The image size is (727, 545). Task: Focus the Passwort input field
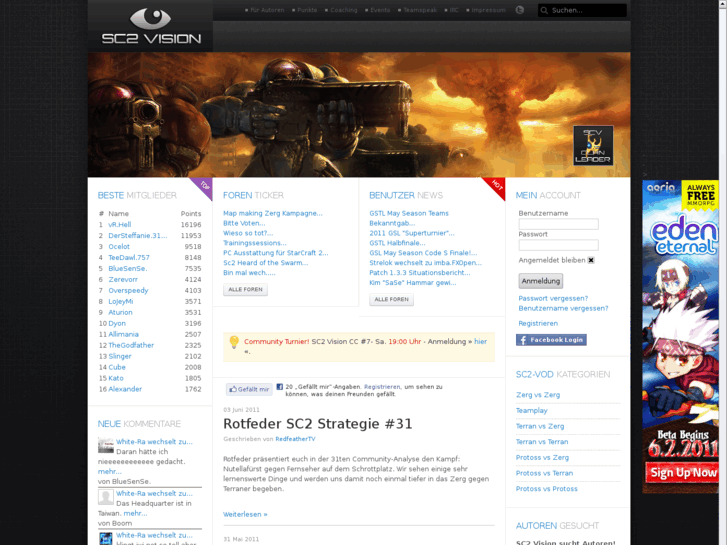coord(558,245)
